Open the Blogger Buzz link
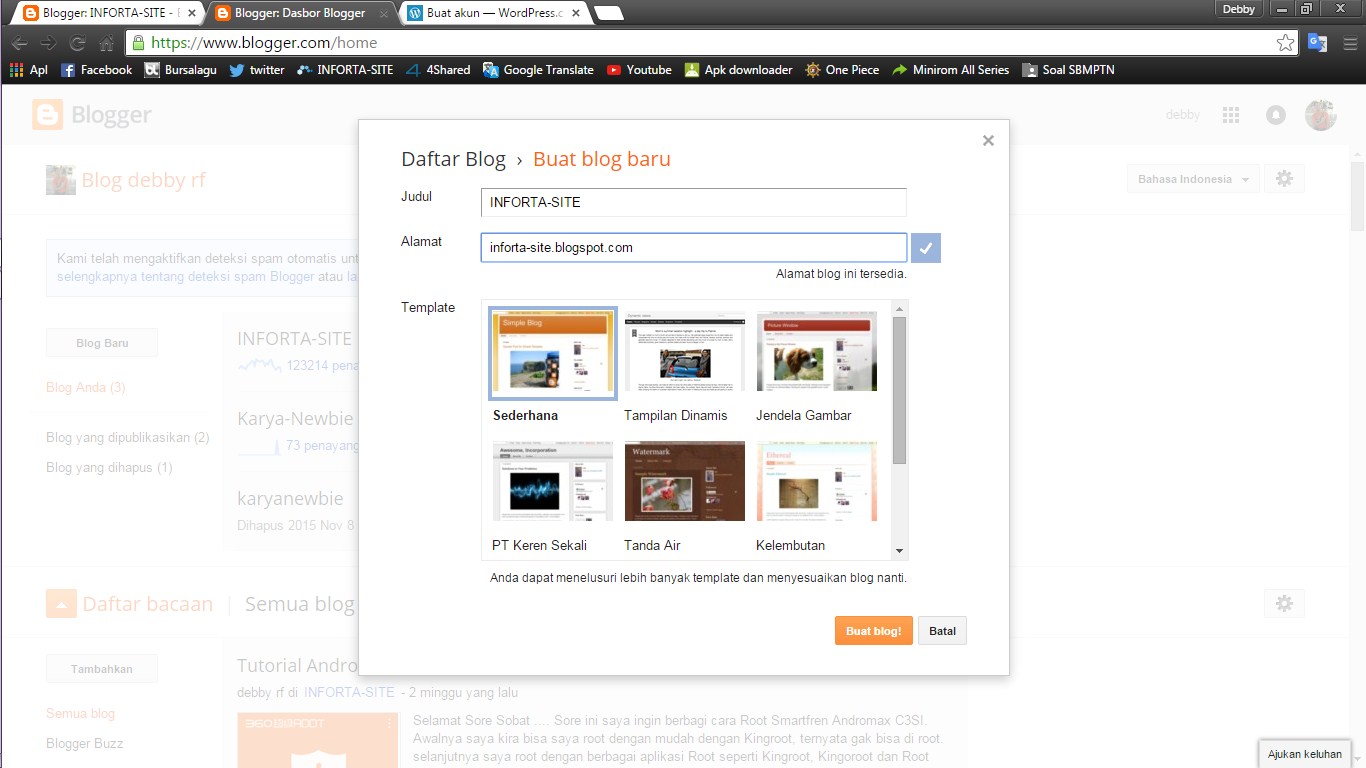1366x768 pixels. pyautogui.click(x=85, y=743)
